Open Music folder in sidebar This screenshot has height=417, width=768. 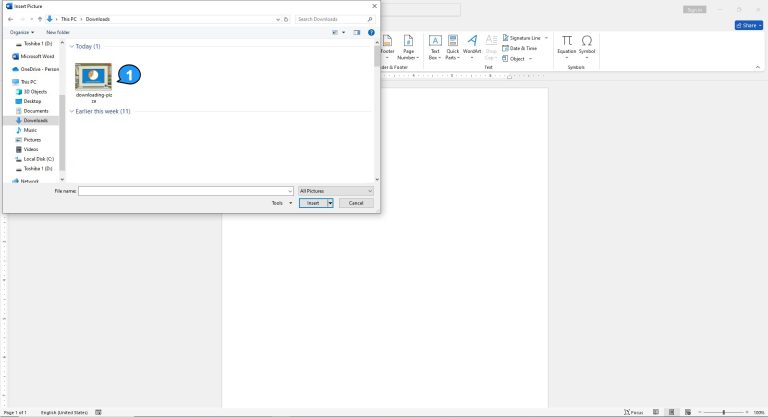(x=26, y=130)
